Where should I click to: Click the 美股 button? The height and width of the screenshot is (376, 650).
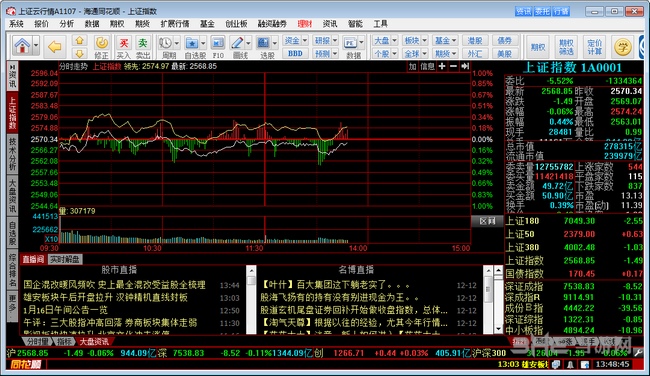[504, 53]
